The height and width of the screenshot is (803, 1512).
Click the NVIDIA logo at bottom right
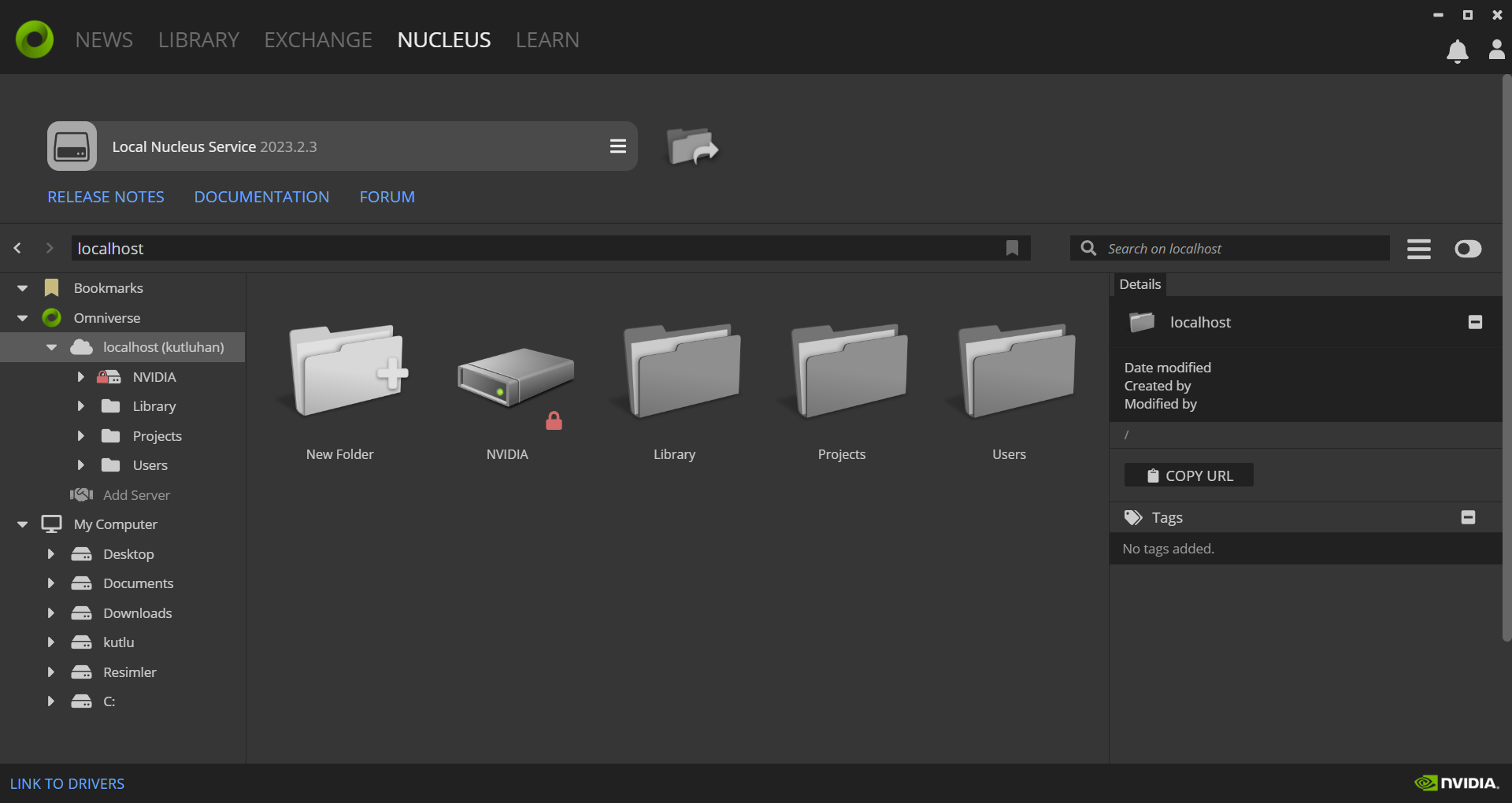[1456, 783]
